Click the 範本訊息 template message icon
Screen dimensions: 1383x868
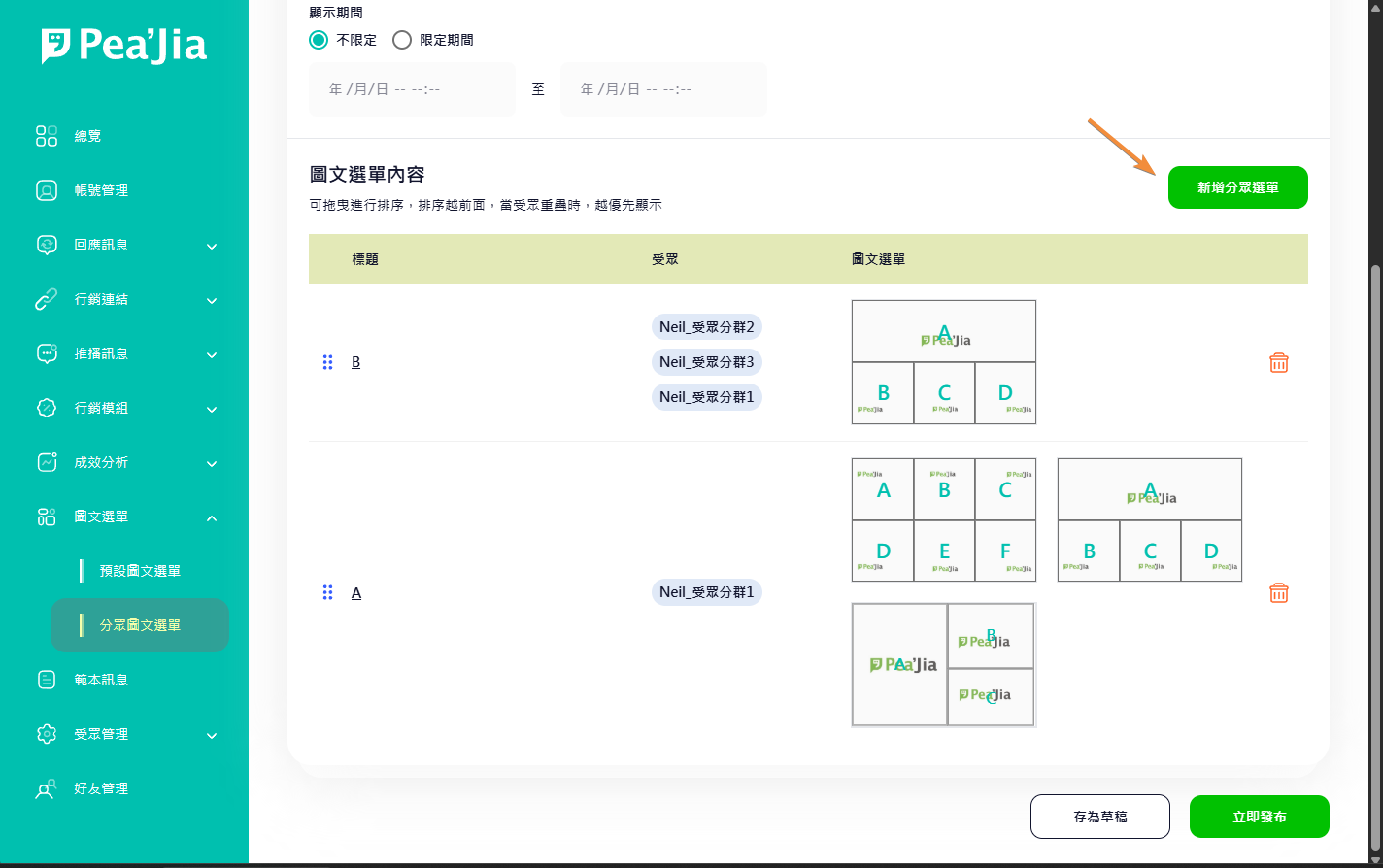click(47, 680)
